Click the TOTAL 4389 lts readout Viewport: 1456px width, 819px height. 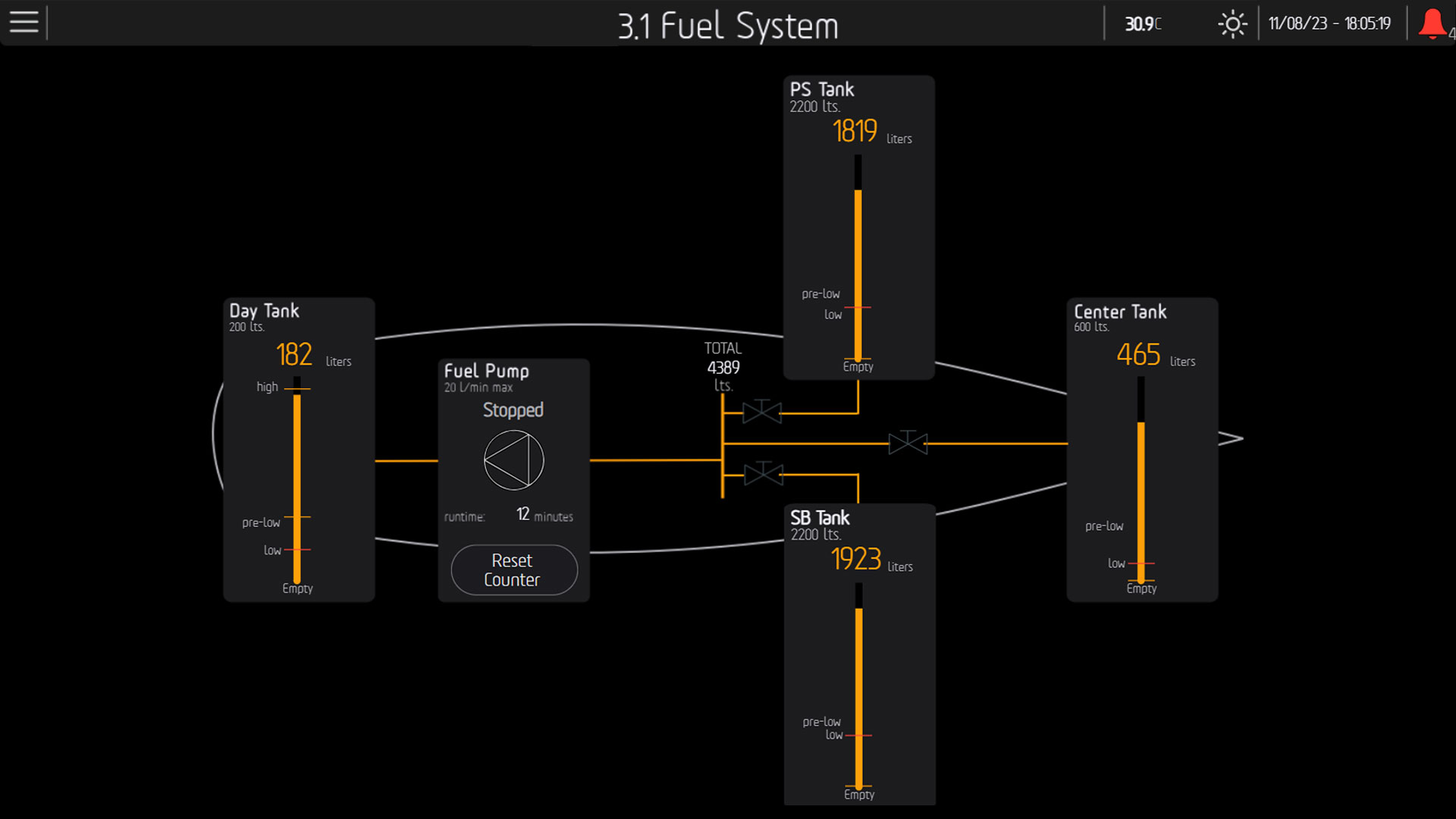tap(723, 367)
